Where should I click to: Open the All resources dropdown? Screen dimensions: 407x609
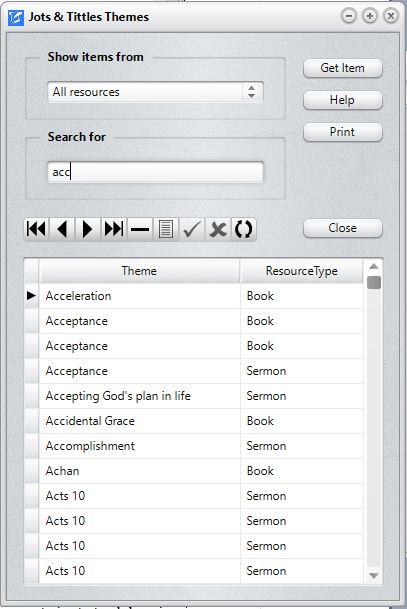(155, 92)
